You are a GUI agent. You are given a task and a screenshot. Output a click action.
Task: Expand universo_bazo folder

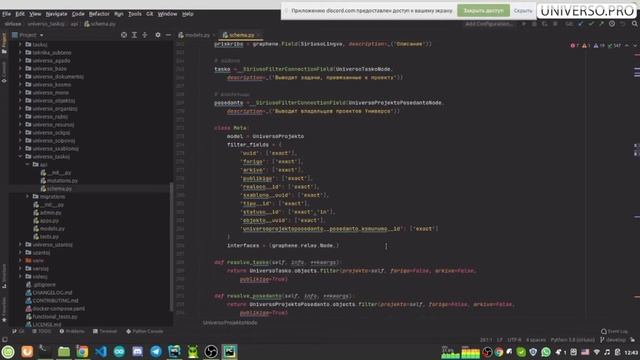tap(20, 69)
